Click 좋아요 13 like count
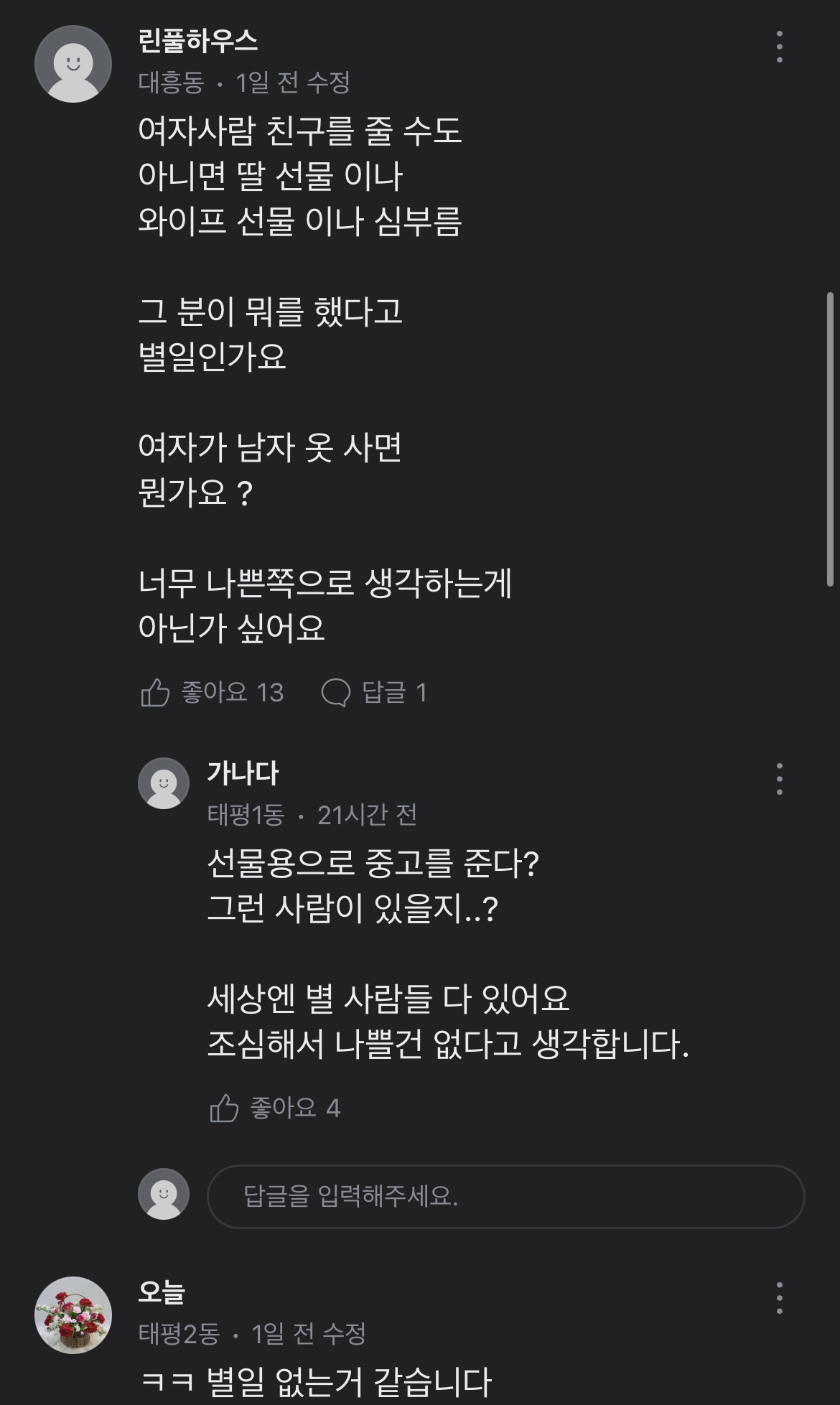Viewport: 840px width, 1405px height. click(233, 693)
